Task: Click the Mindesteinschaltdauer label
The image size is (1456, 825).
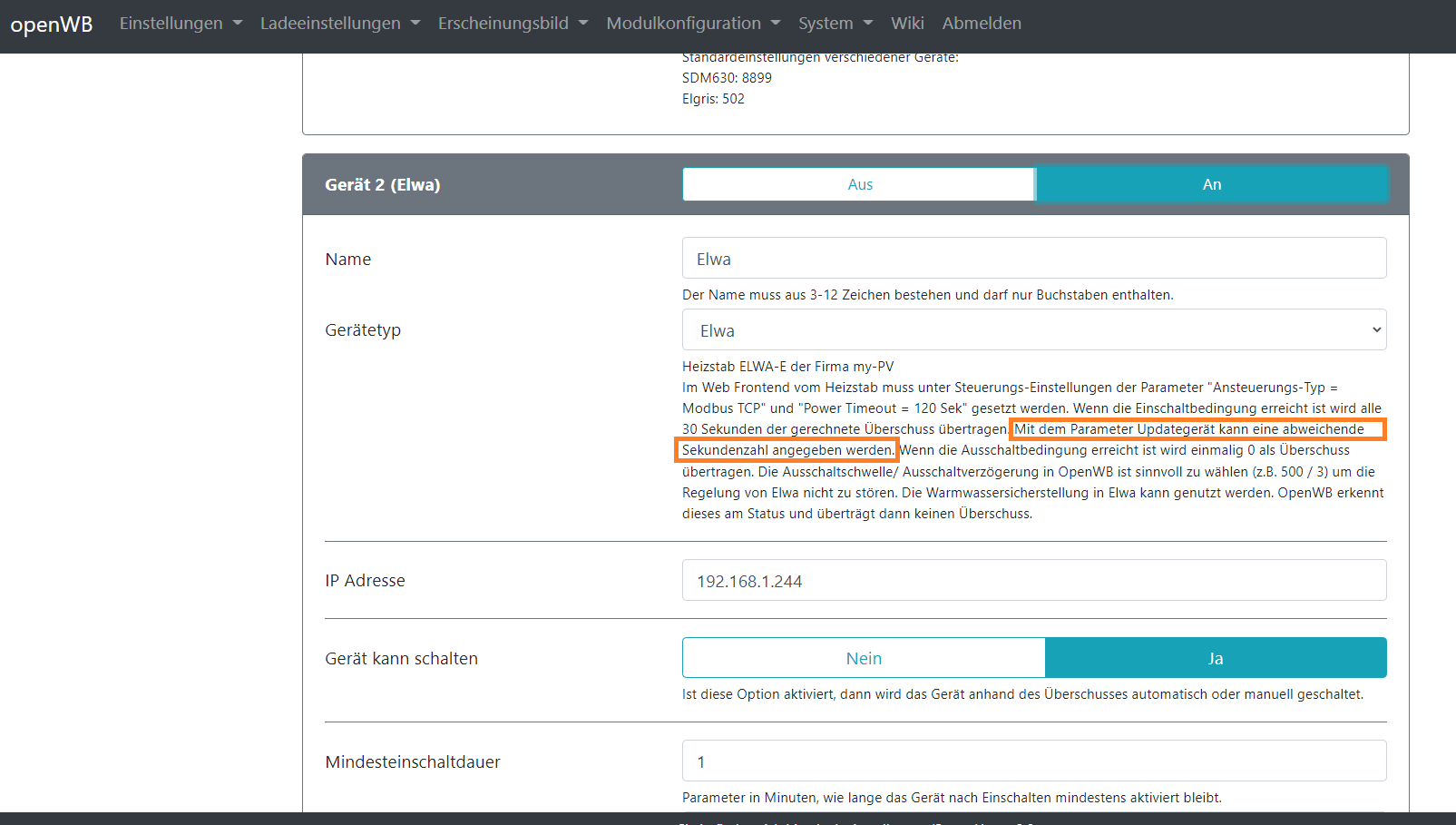Action: coord(413,762)
